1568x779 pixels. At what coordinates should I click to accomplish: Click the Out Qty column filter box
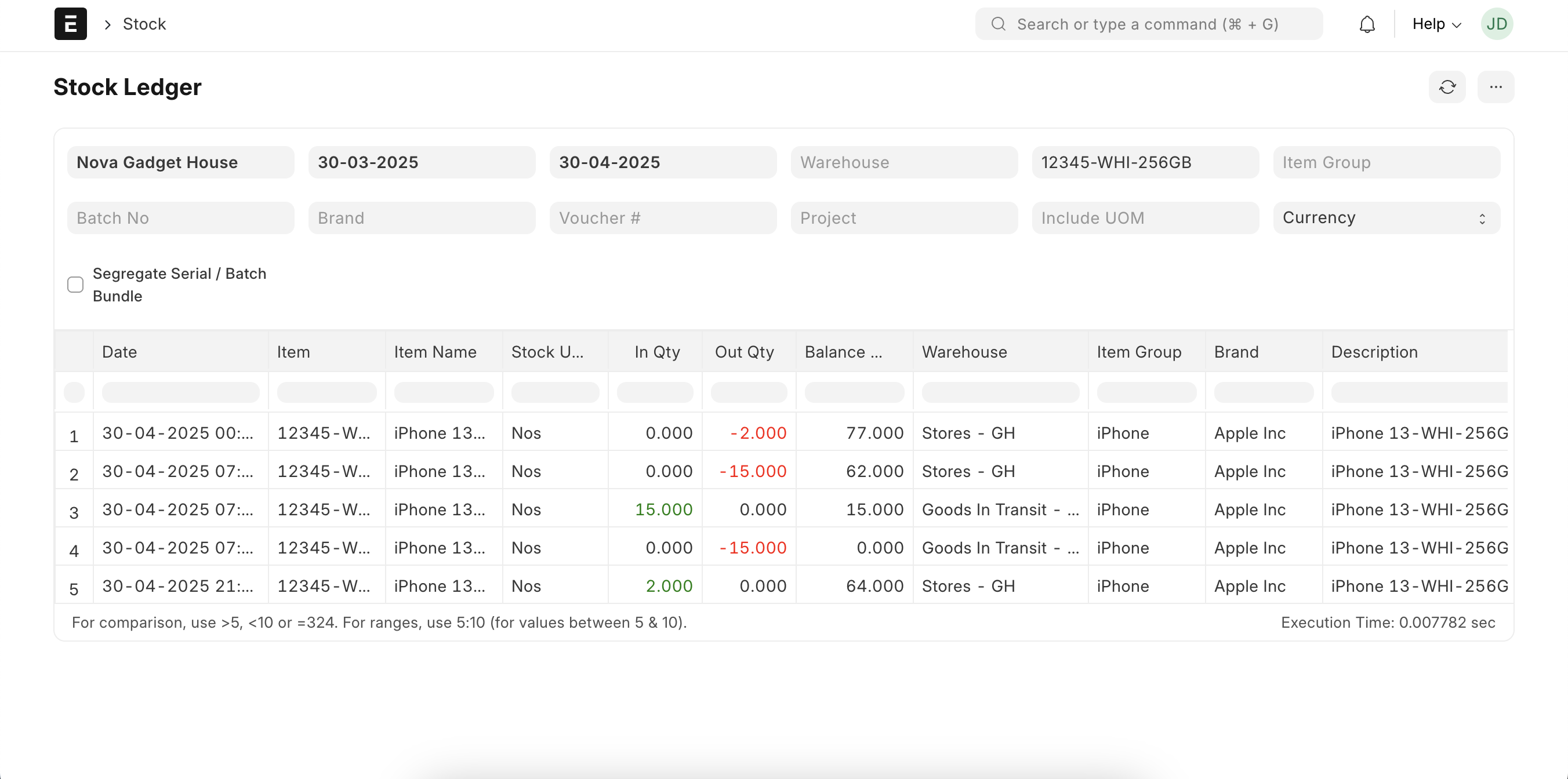pyautogui.click(x=749, y=392)
